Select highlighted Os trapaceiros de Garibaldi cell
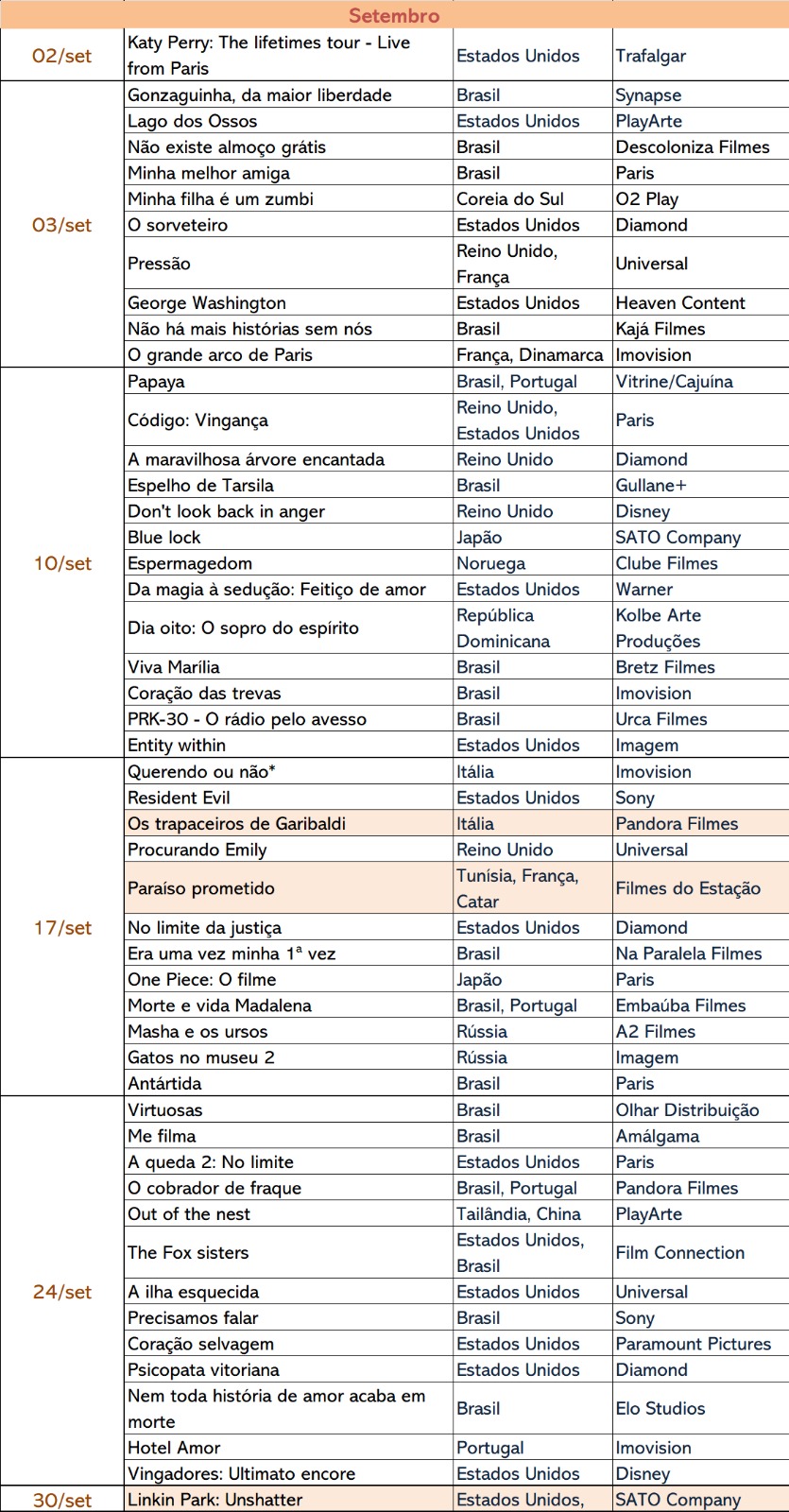This screenshot has height=1512, width=789. [288, 824]
